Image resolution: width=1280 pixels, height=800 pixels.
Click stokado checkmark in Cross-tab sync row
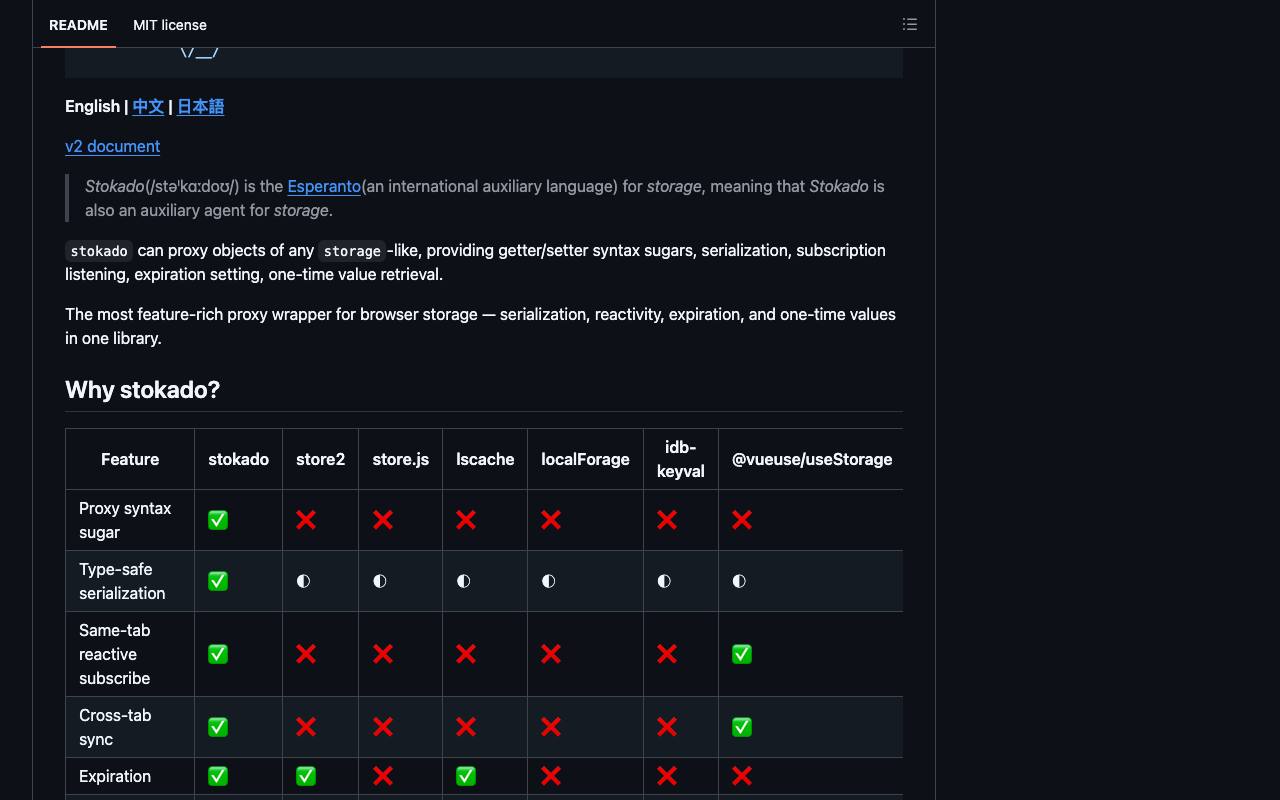point(218,727)
